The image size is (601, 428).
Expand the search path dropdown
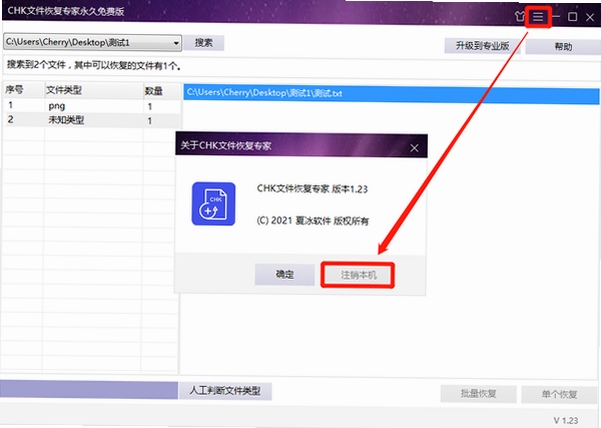click(176, 43)
